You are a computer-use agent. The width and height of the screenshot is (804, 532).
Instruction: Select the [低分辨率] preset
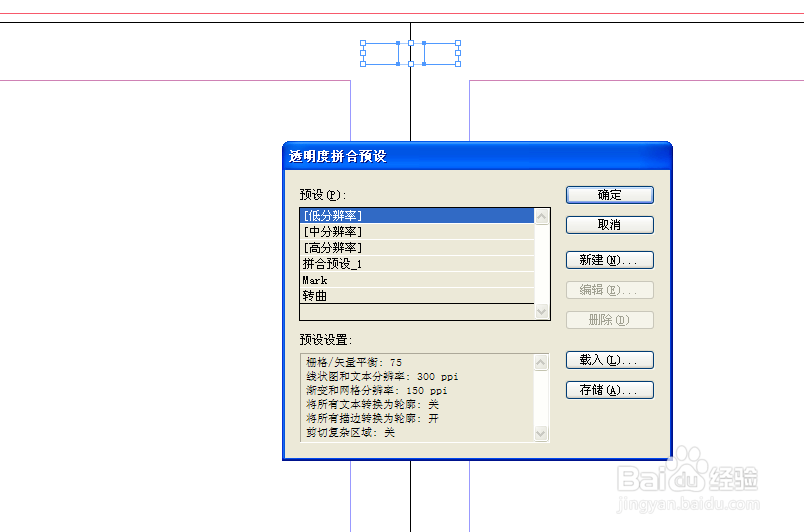[x=417, y=216]
